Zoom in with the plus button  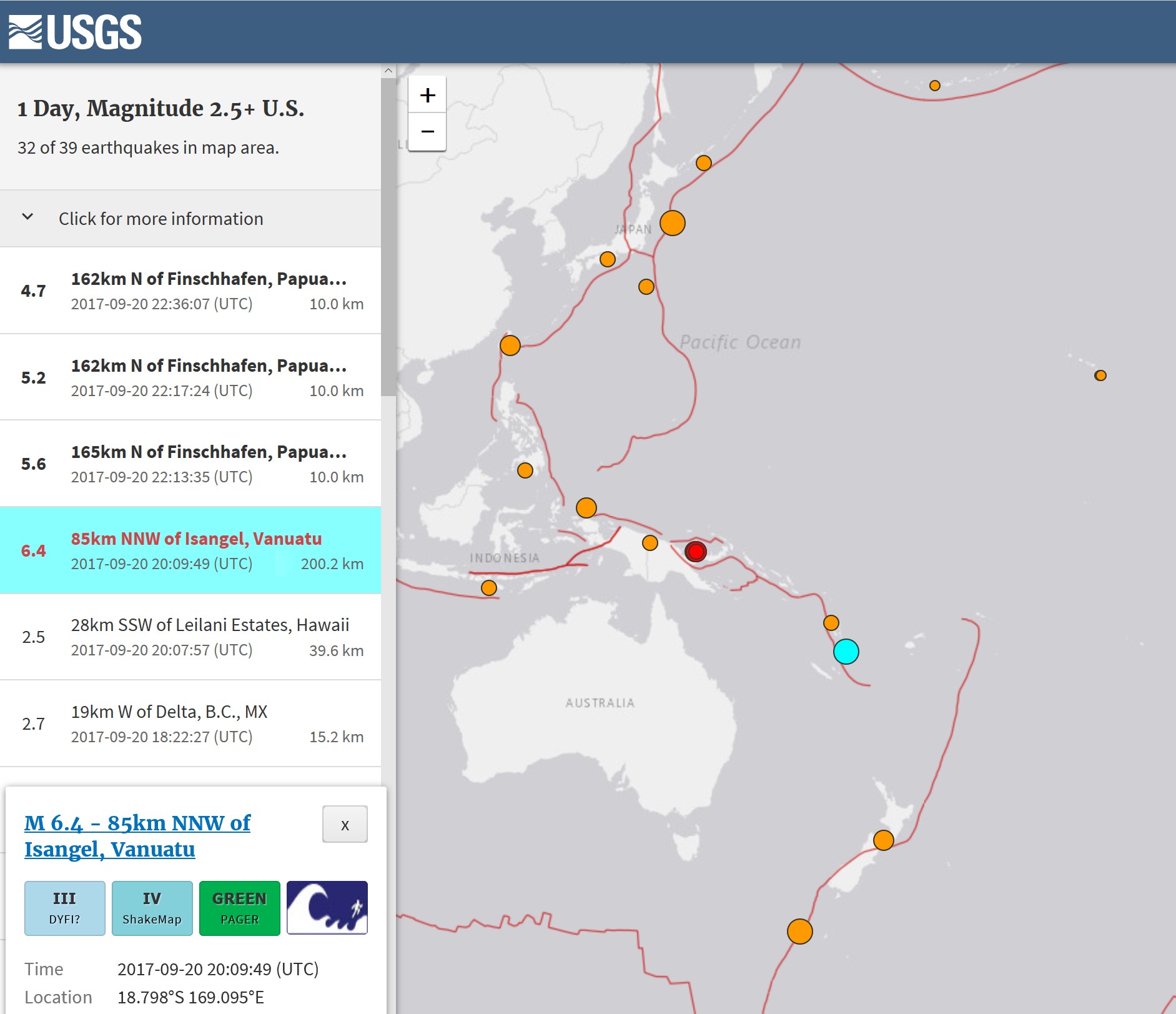point(427,95)
